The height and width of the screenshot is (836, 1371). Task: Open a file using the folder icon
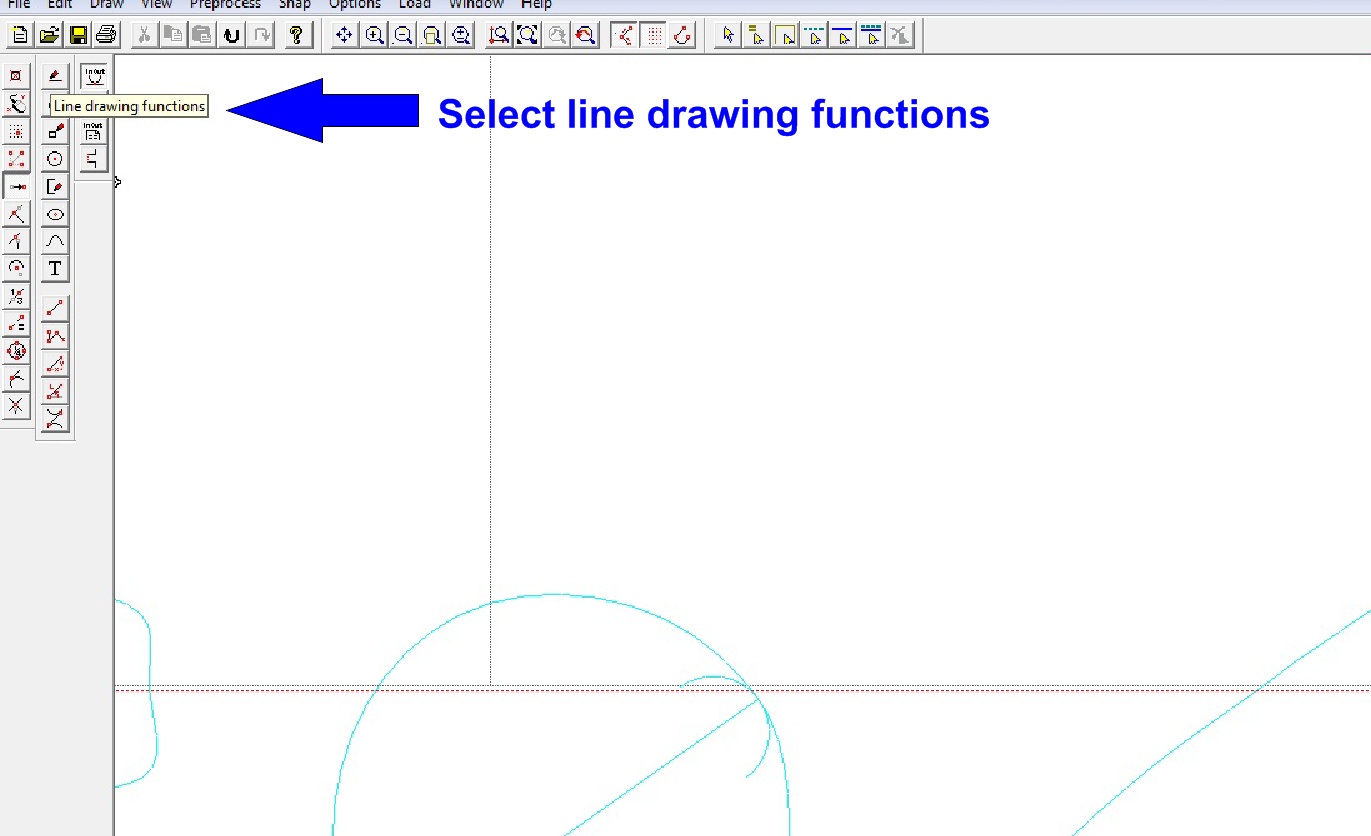(x=49, y=36)
